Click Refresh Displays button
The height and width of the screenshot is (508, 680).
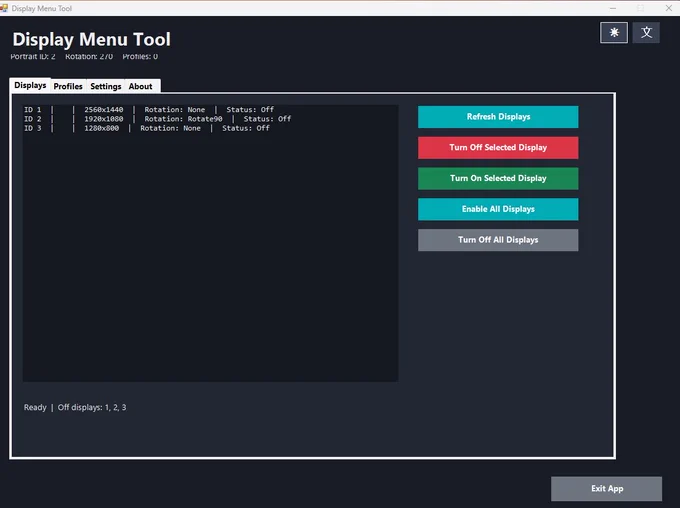(498, 117)
